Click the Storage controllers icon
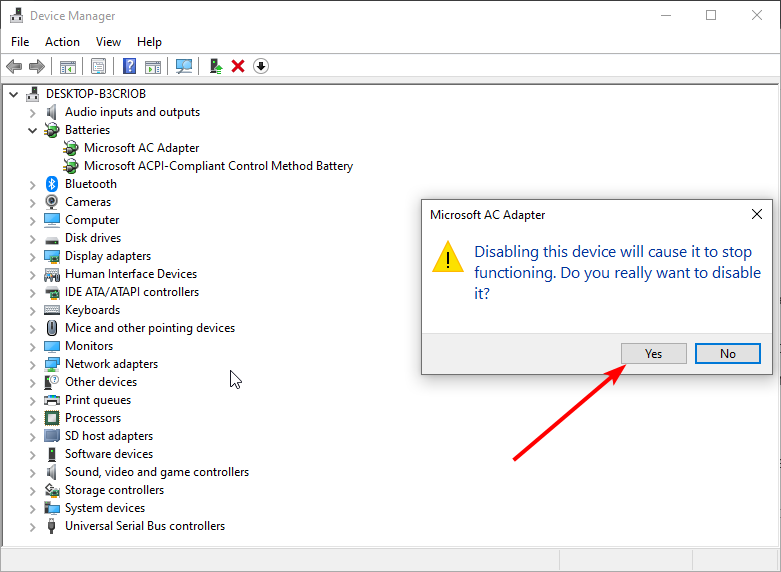The height and width of the screenshot is (572, 781). [x=52, y=490]
